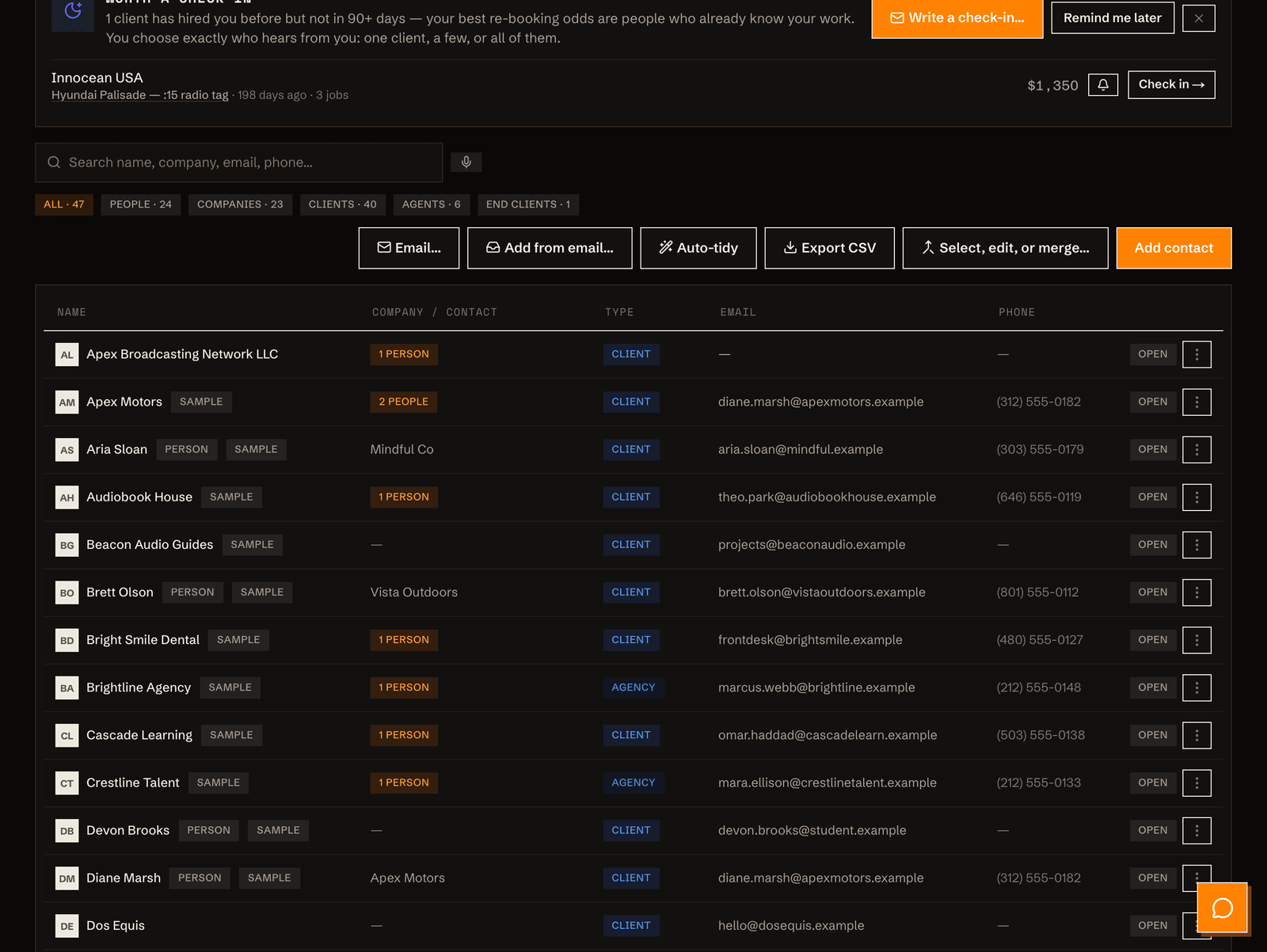Click the BD avatar for Bright Smile Dental
The image size is (1267, 952).
point(67,640)
